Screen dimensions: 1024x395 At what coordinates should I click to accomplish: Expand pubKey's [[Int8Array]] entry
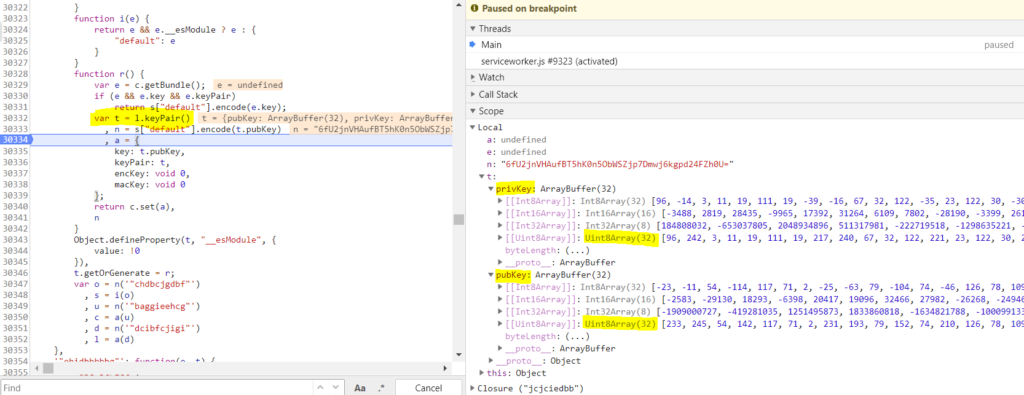500,287
